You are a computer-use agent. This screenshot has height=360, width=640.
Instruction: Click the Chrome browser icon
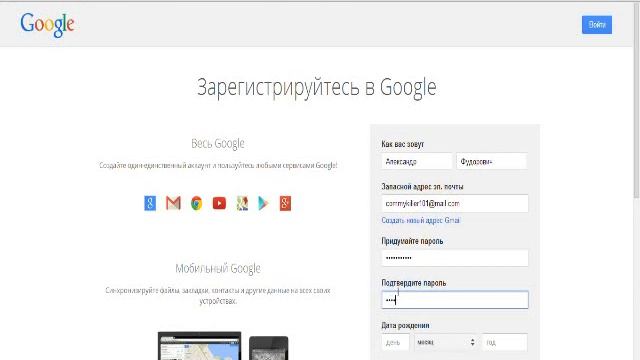point(196,203)
